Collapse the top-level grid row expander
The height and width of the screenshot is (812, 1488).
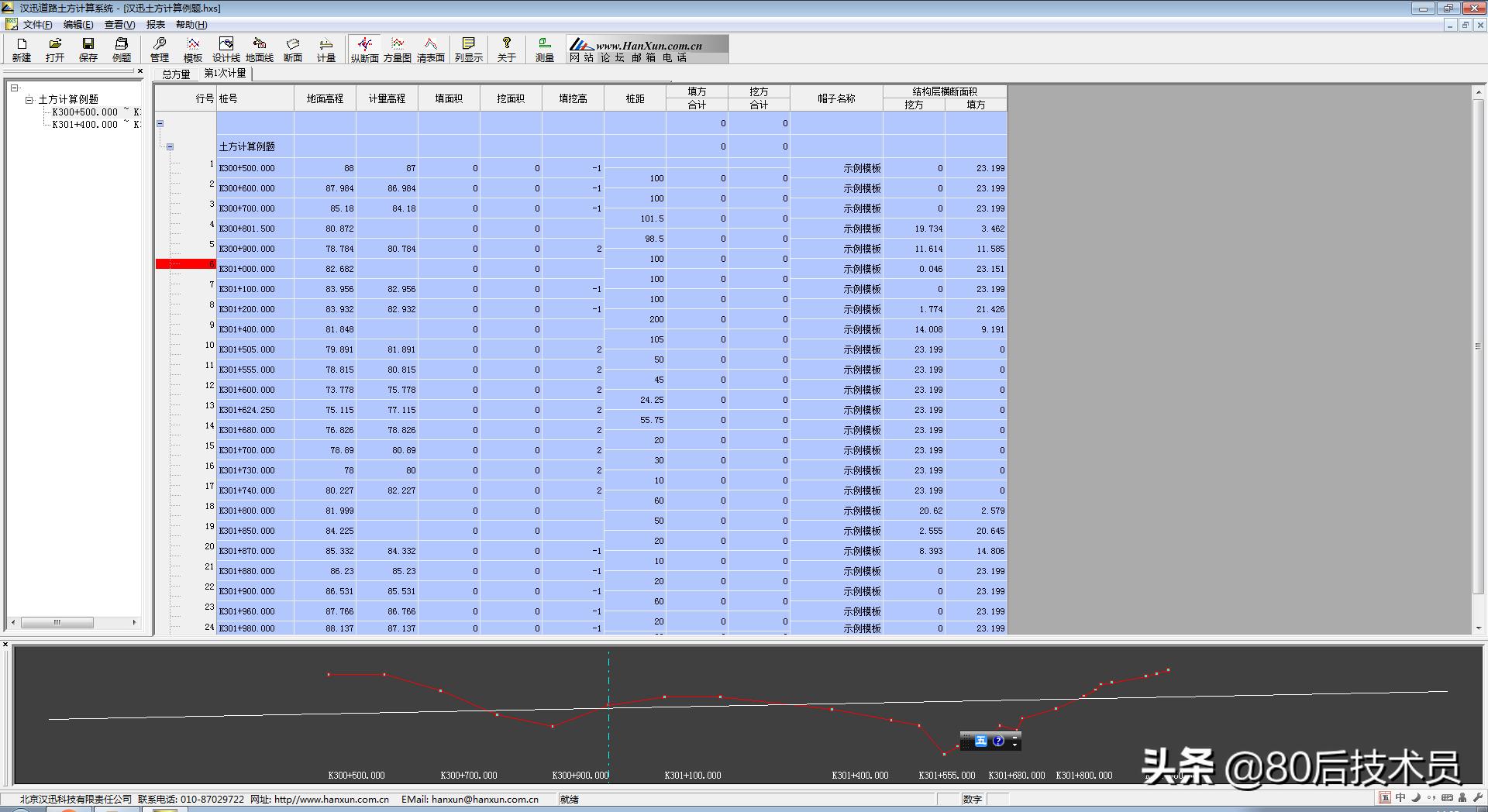pyautogui.click(x=160, y=123)
